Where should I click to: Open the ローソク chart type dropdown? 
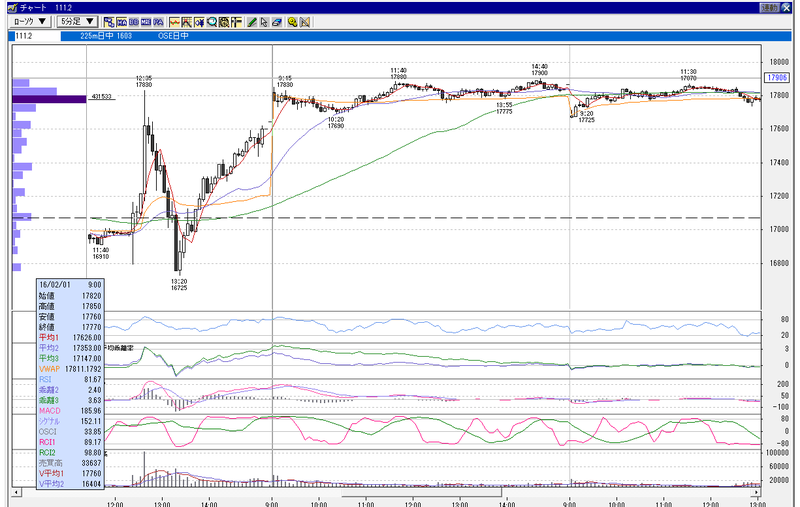tap(29, 21)
